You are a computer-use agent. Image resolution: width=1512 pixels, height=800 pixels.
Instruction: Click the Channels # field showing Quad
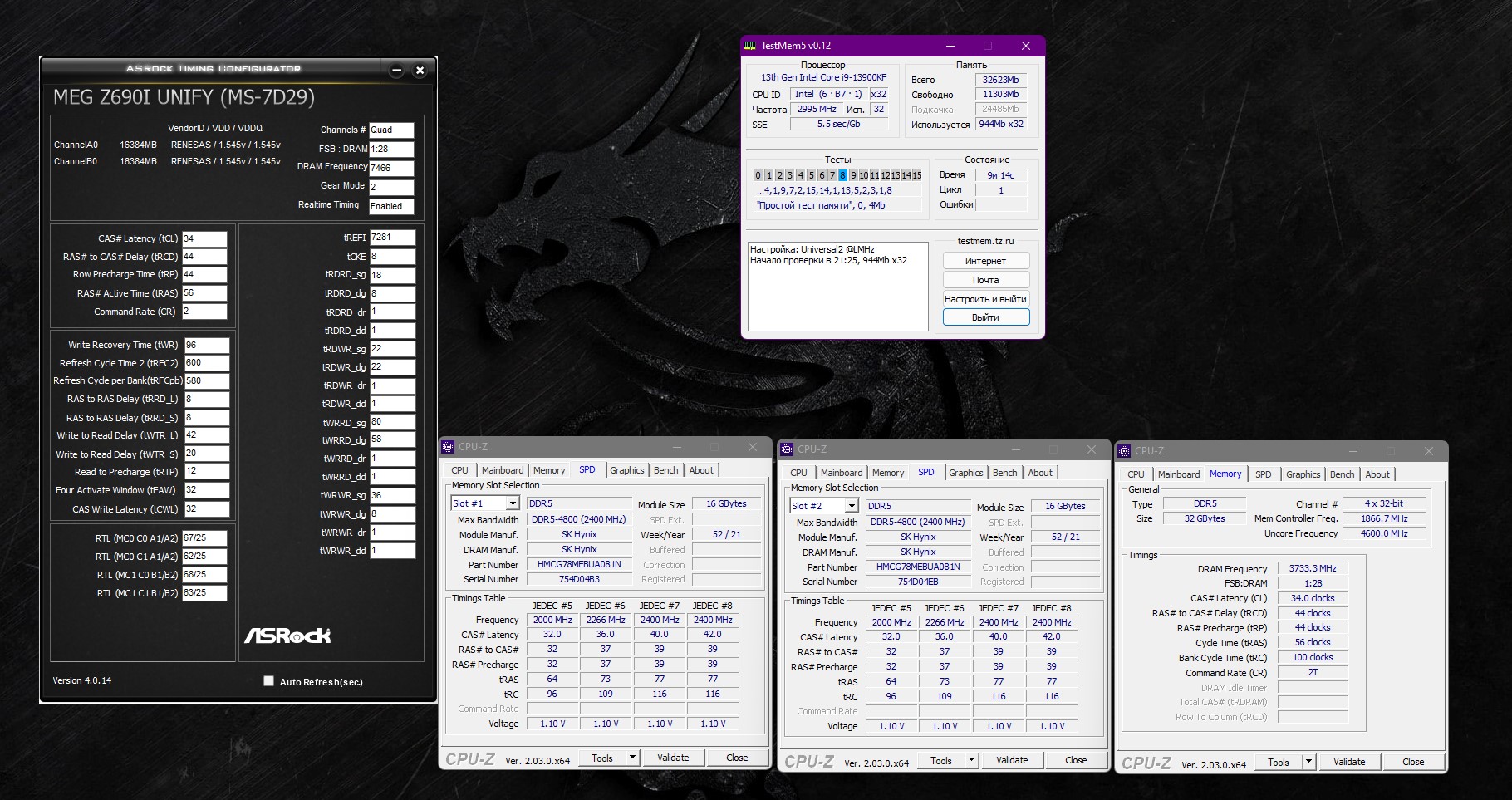[x=391, y=130]
